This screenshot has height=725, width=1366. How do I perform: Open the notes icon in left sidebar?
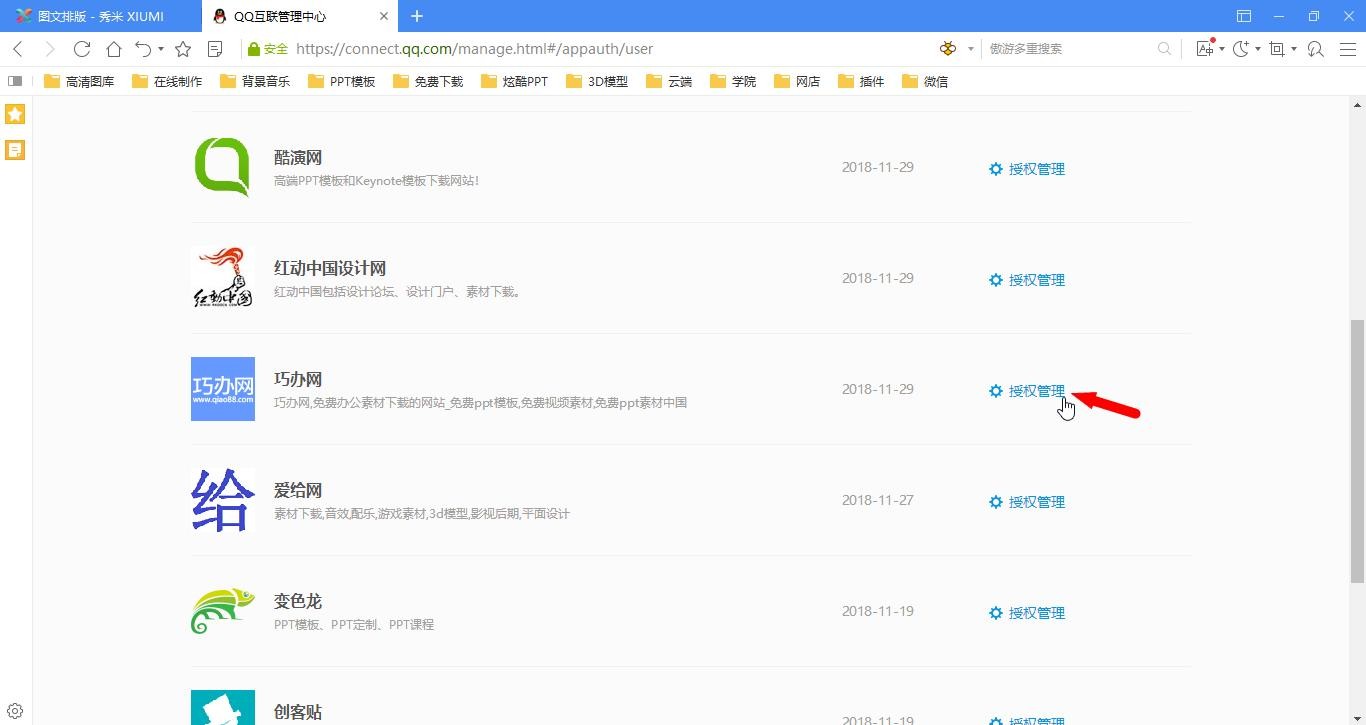point(15,150)
